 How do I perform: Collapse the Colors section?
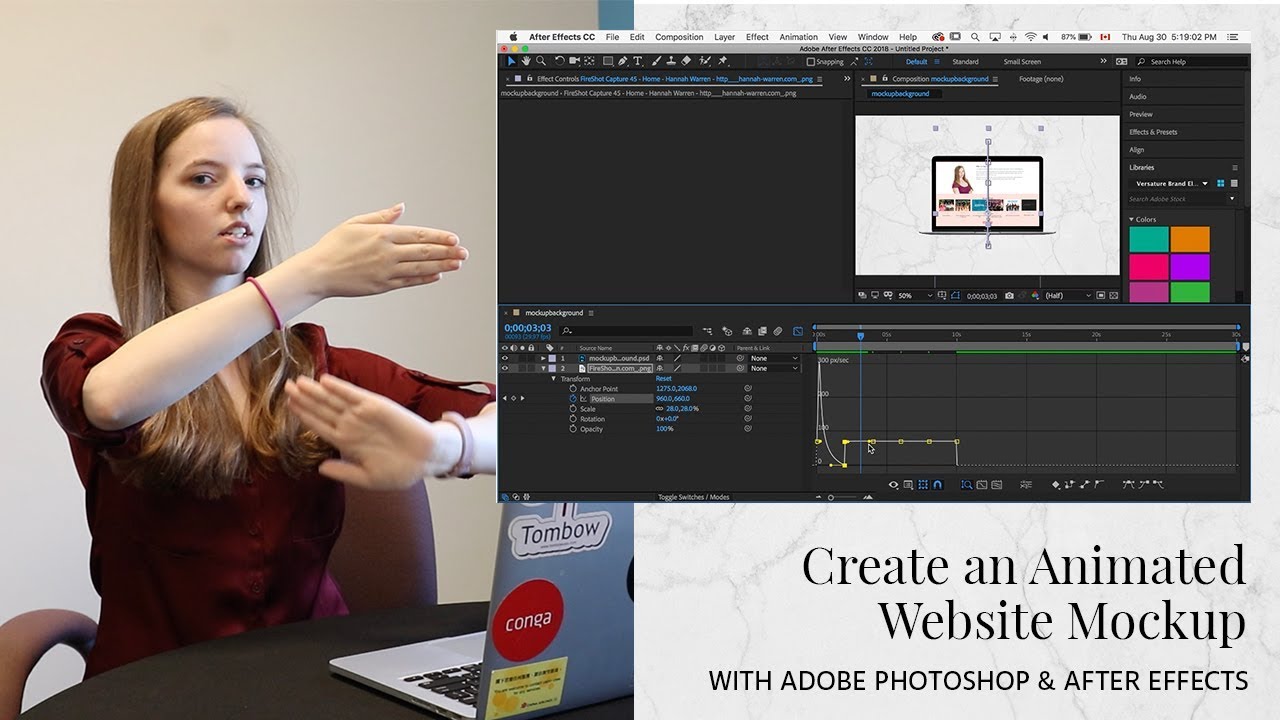click(1132, 220)
